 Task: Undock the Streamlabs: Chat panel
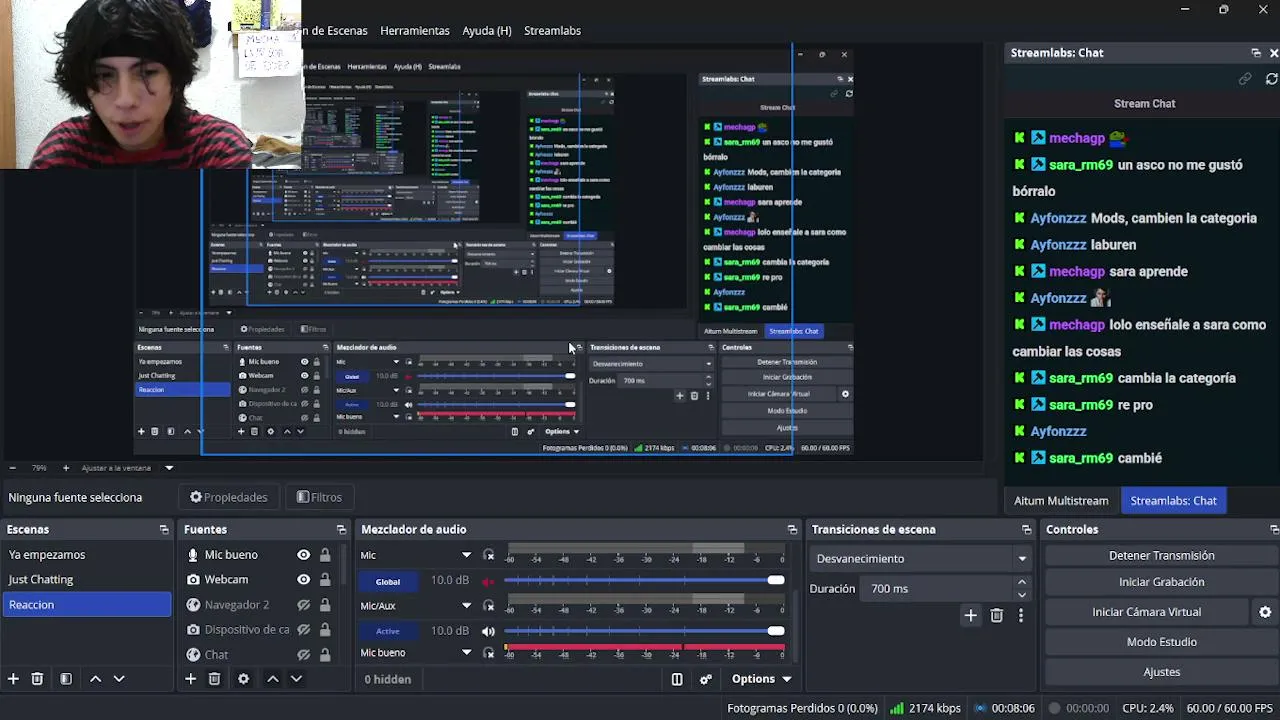pos(1256,53)
